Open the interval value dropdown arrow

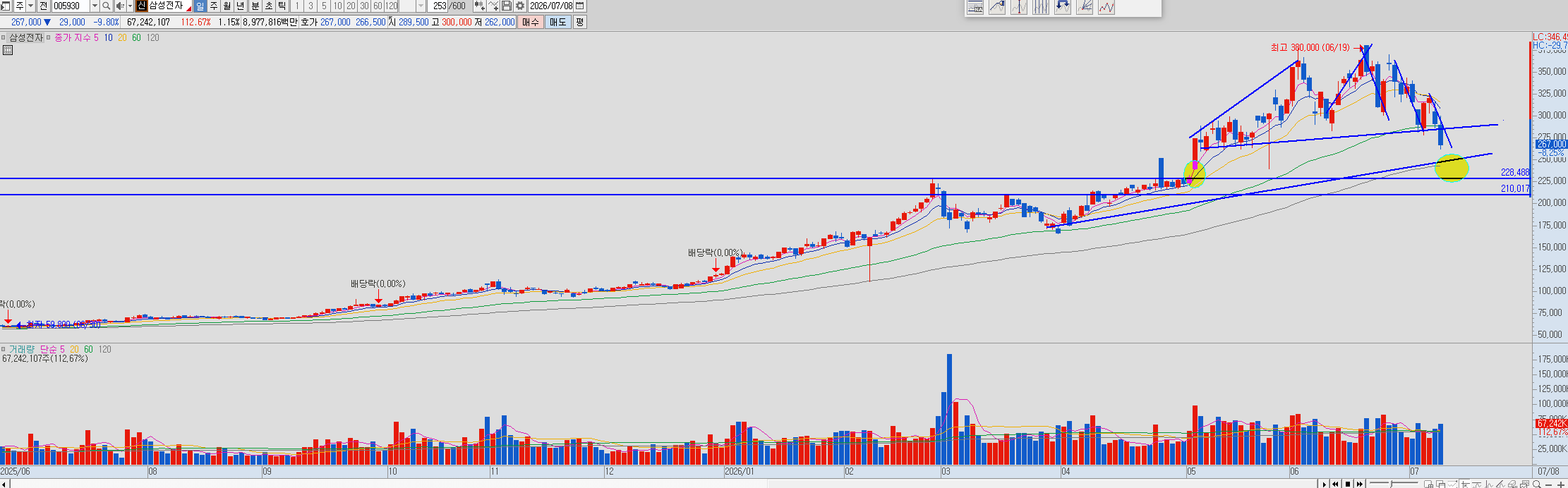coord(421,6)
